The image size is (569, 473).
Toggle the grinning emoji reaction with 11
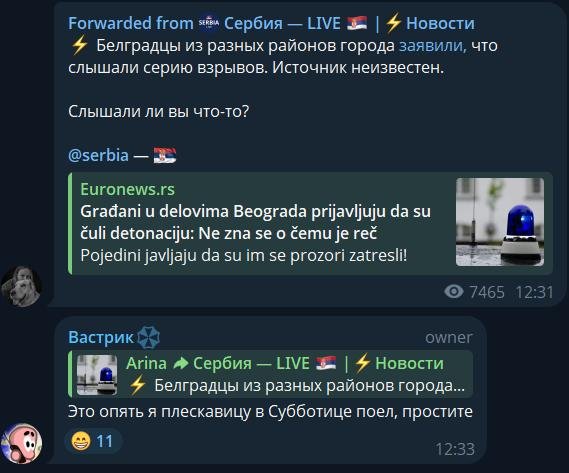coord(93,441)
